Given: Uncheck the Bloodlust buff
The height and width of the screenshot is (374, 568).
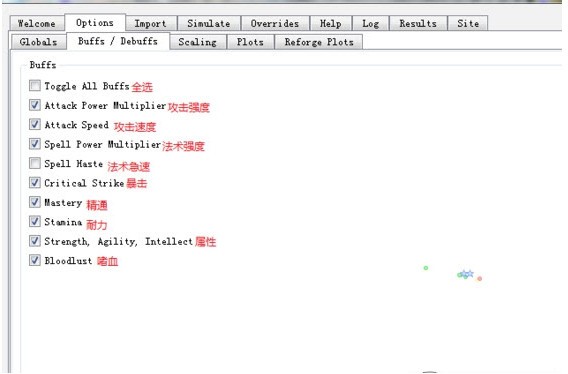Looking at the screenshot, I should [35, 260].
